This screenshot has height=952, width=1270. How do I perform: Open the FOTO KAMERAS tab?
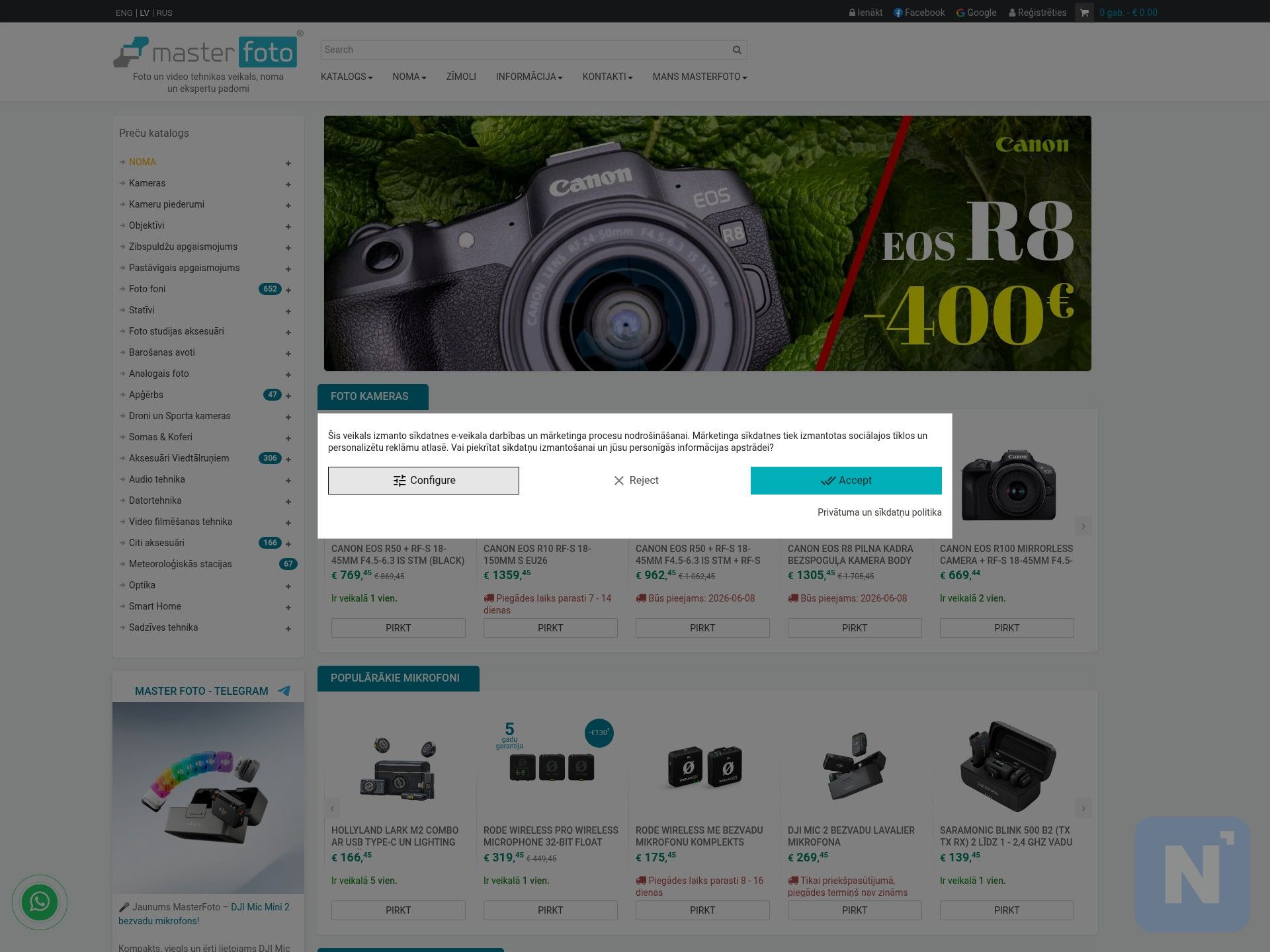pos(373,397)
